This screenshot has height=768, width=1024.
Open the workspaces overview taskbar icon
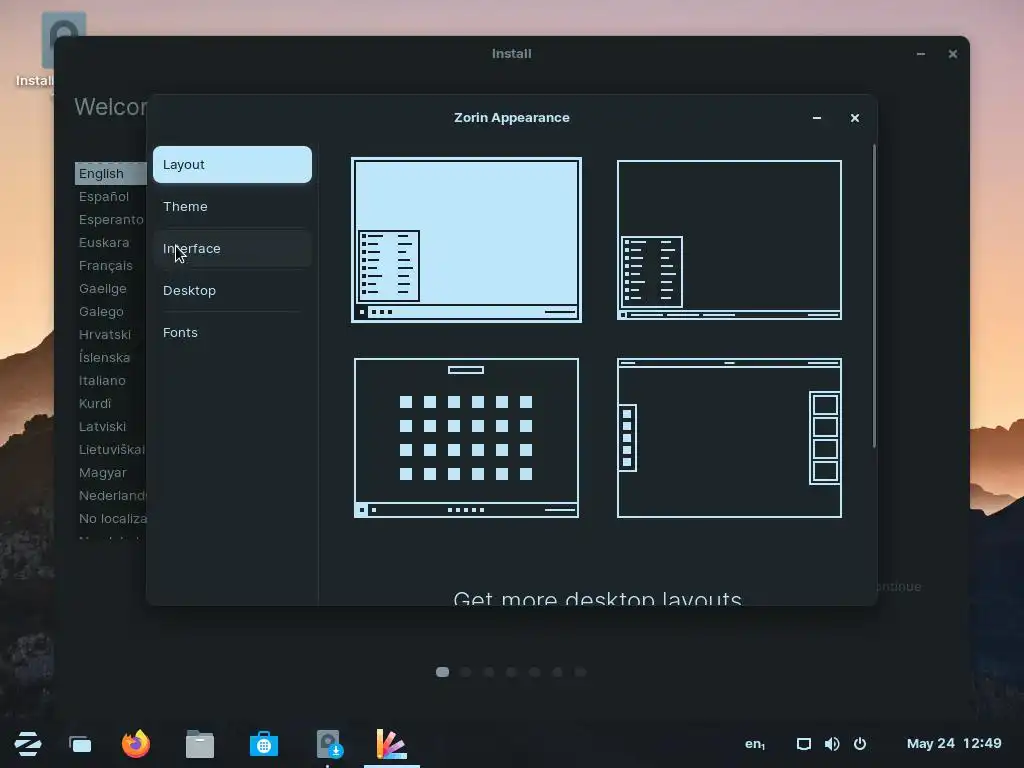click(x=80, y=744)
